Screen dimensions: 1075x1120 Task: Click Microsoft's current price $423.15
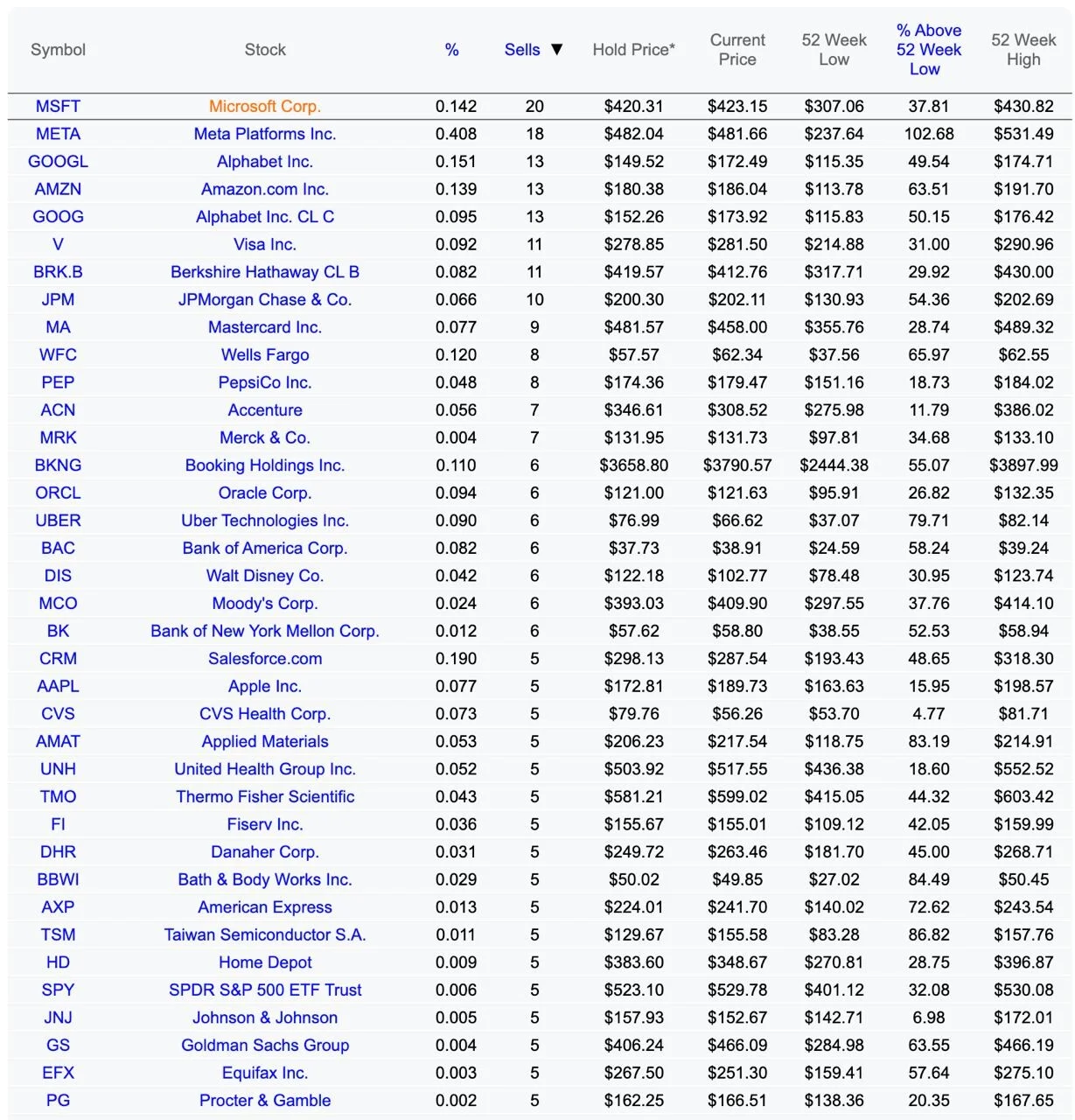pyautogui.click(x=737, y=106)
